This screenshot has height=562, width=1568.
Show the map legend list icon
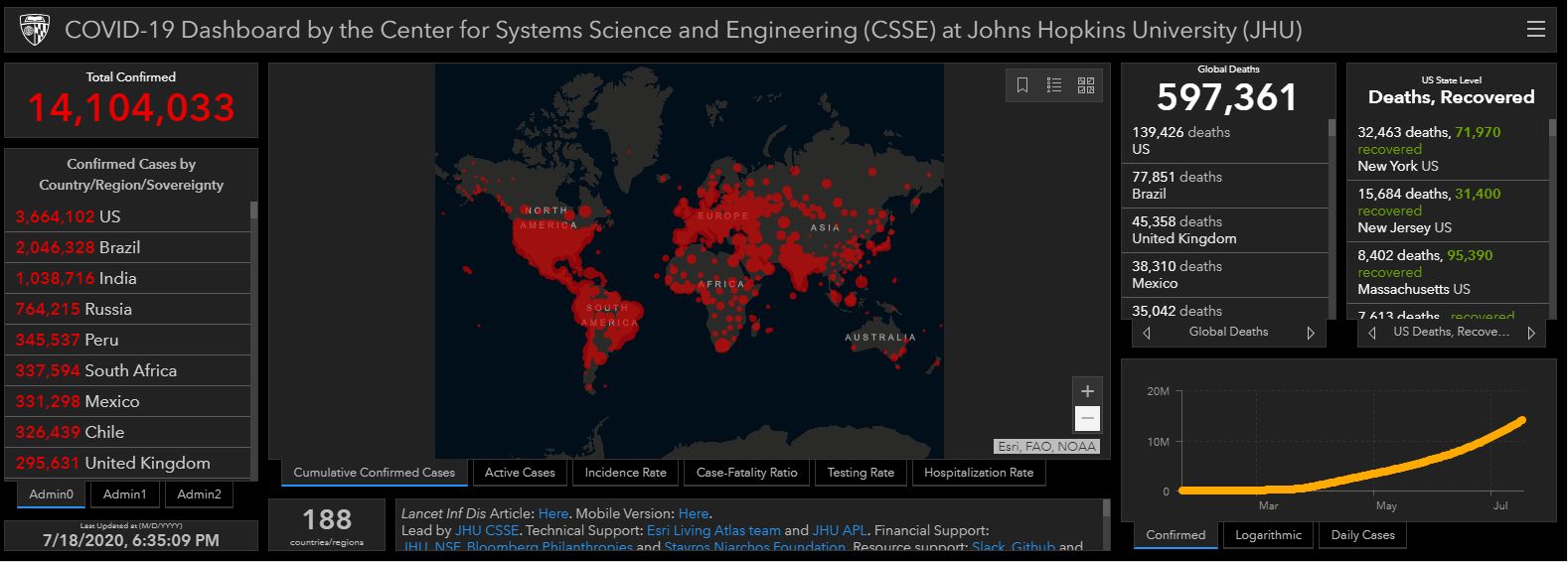1054,85
